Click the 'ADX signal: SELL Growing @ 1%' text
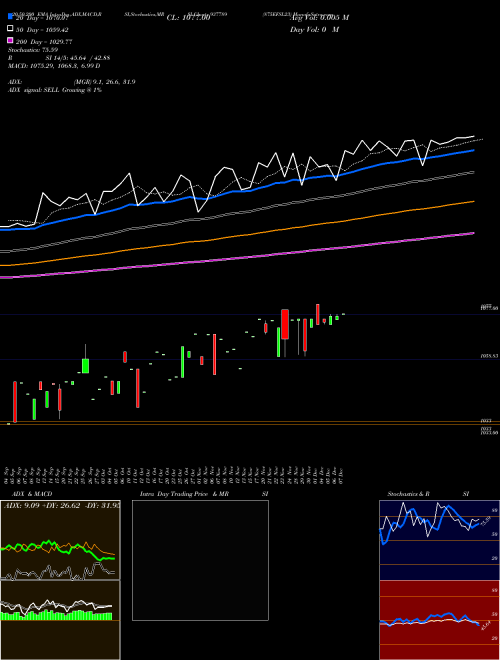This screenshot has width=500, height=660. pos(55,90)
